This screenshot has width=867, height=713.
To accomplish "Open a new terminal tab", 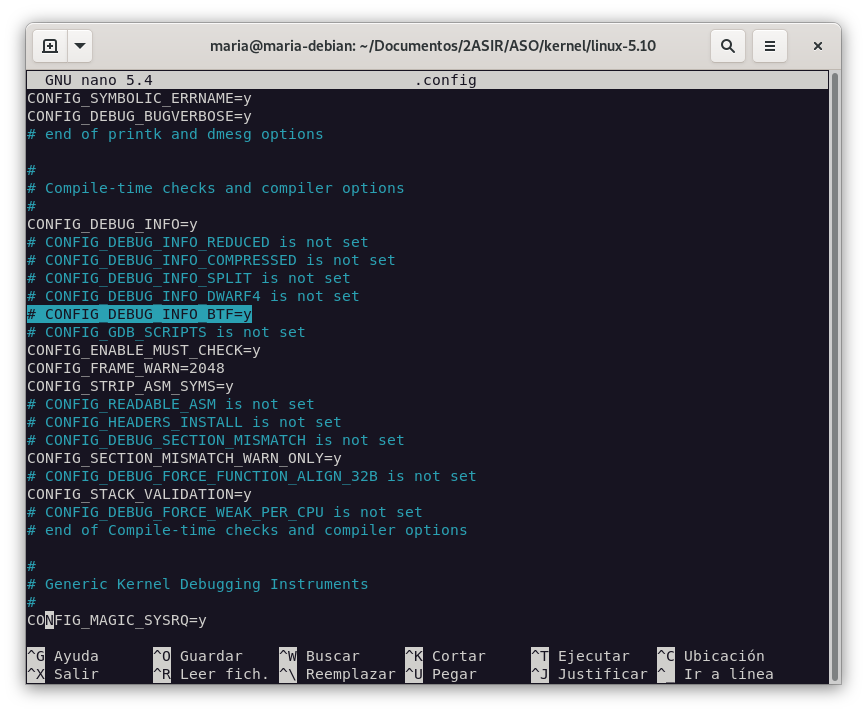I will click(x=50, y=46).
